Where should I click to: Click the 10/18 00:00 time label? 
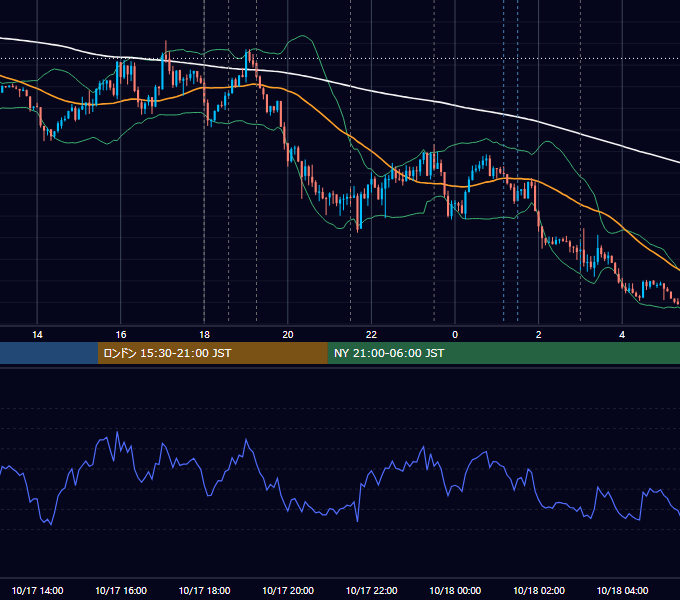pyautogui.click(x=455, y=590)
